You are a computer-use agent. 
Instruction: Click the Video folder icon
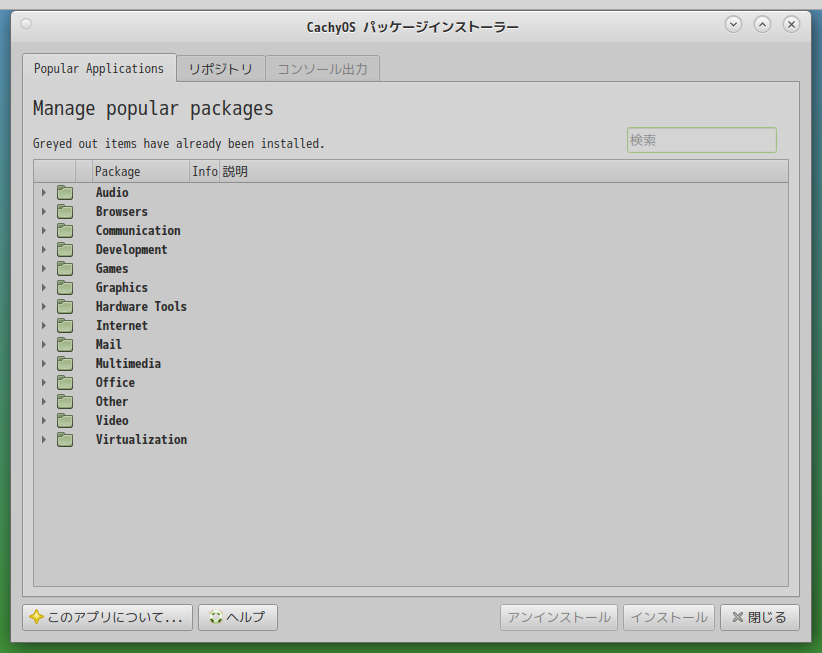[x=65, y=420]
